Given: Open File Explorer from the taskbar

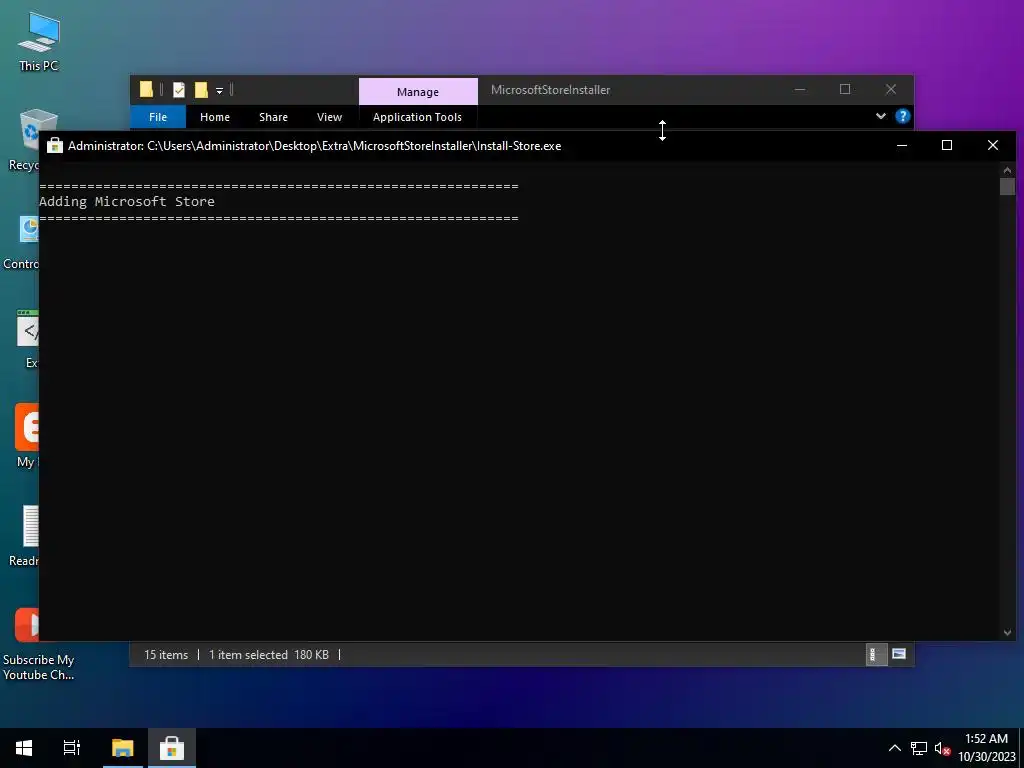Looking at the screenshot, I should point(123,748).
